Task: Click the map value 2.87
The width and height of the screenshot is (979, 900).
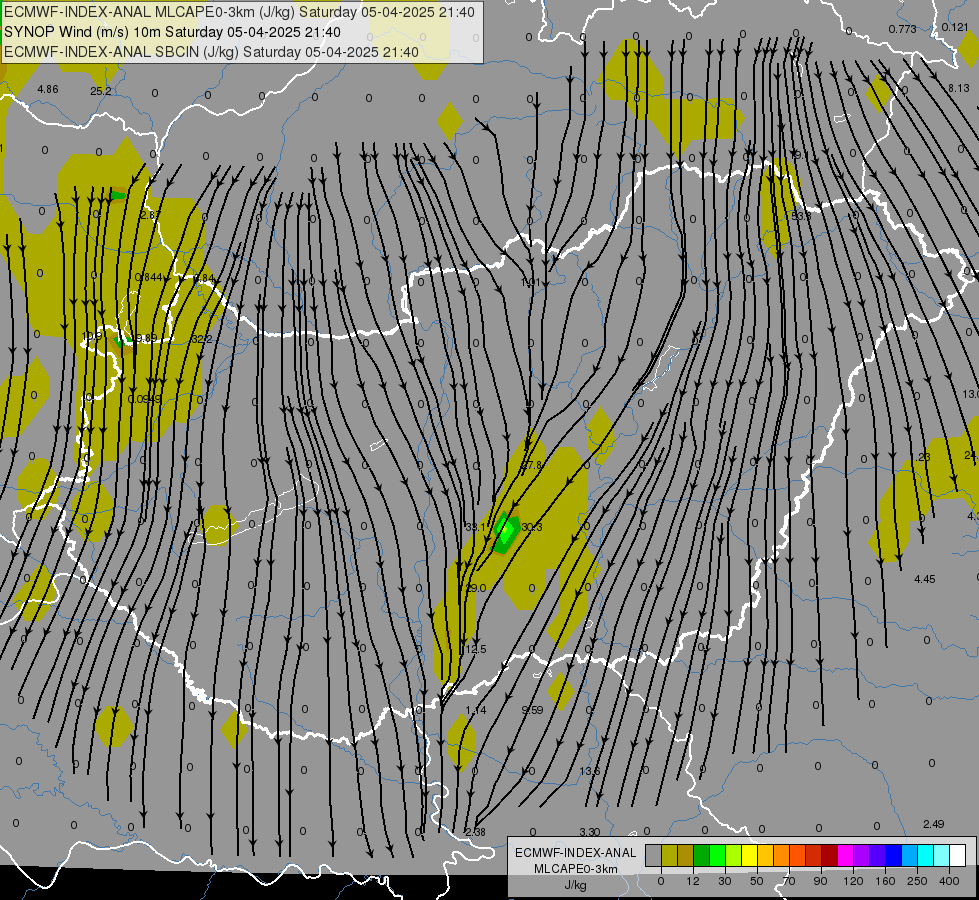Action: point(150,215)
